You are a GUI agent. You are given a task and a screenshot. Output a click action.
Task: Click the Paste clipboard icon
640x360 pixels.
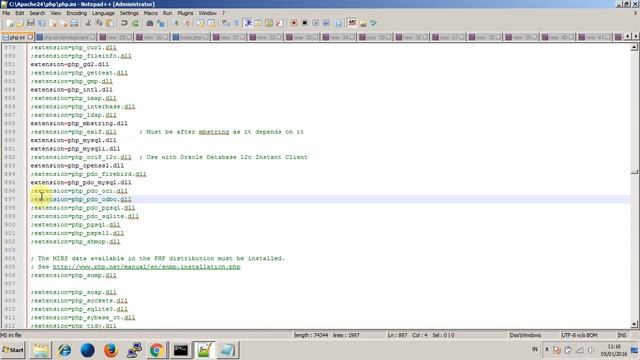110,23
